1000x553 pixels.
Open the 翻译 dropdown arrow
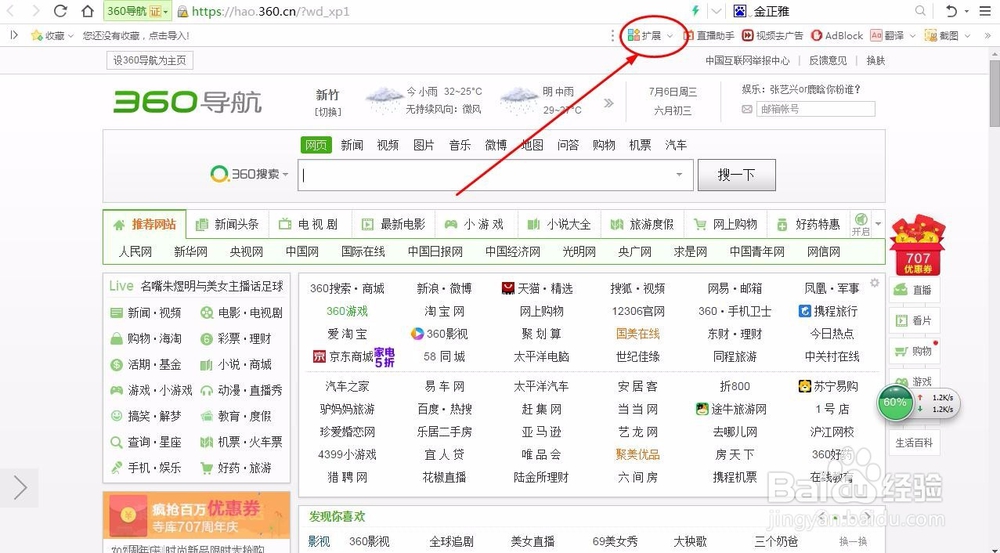[x=912, y=36]
